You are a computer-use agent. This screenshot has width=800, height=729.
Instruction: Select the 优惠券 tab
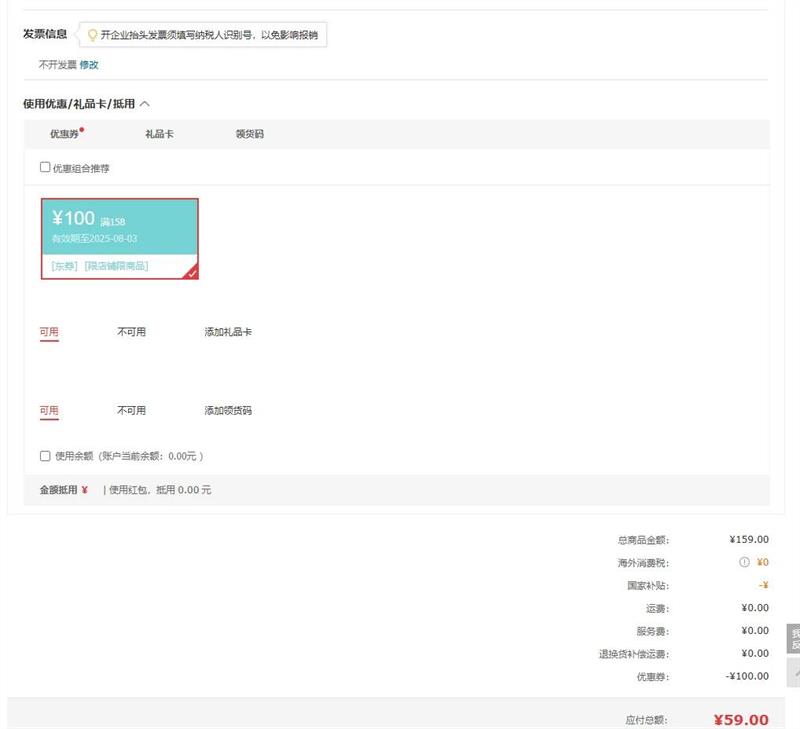point(64,134)
